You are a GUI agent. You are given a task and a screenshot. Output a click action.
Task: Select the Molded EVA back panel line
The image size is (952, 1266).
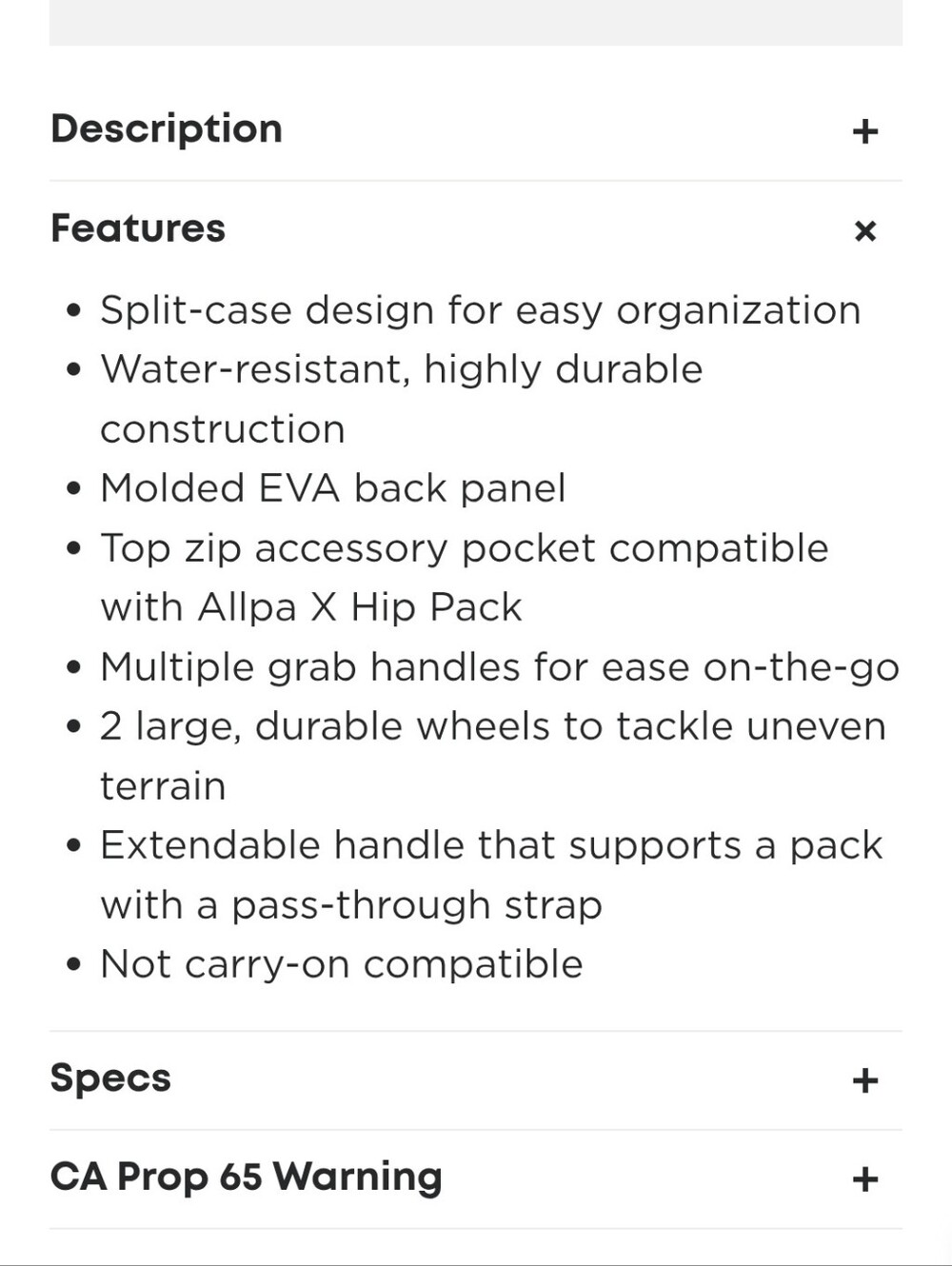(x=333, y=488)
